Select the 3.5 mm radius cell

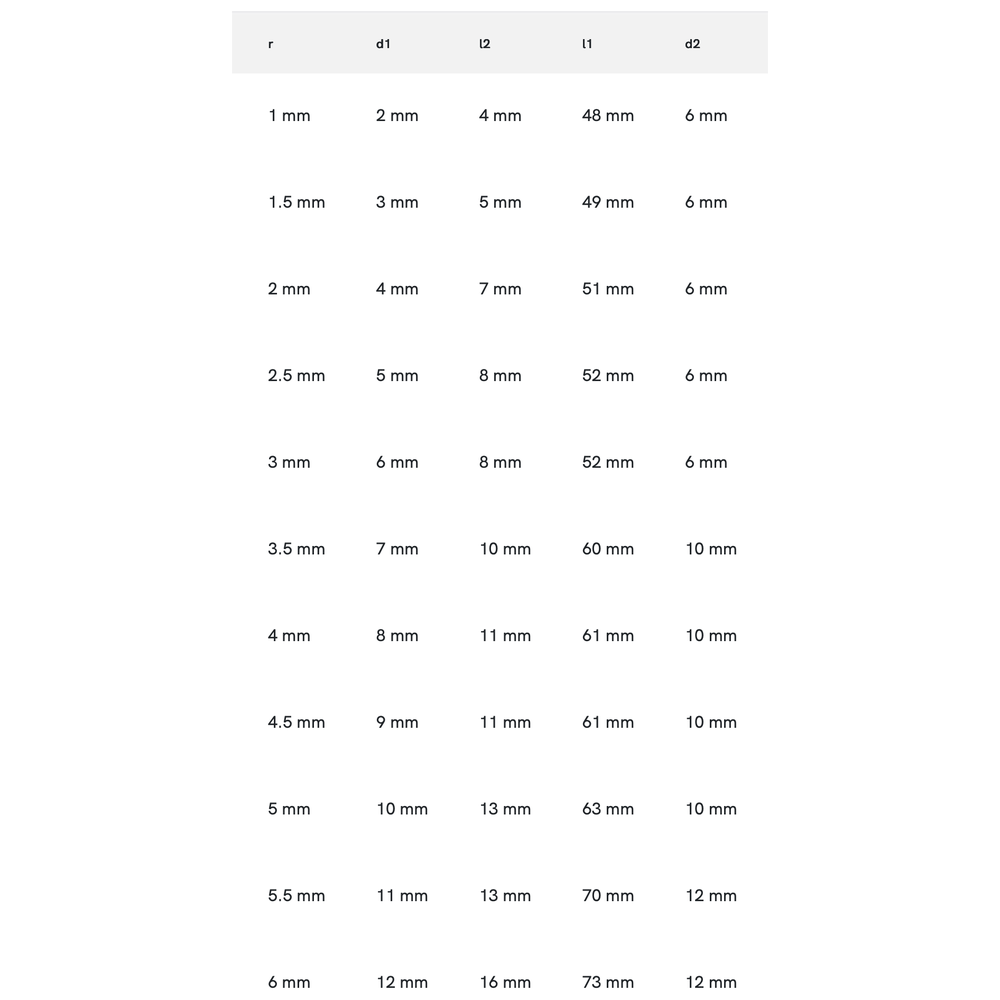pos(296,549)
